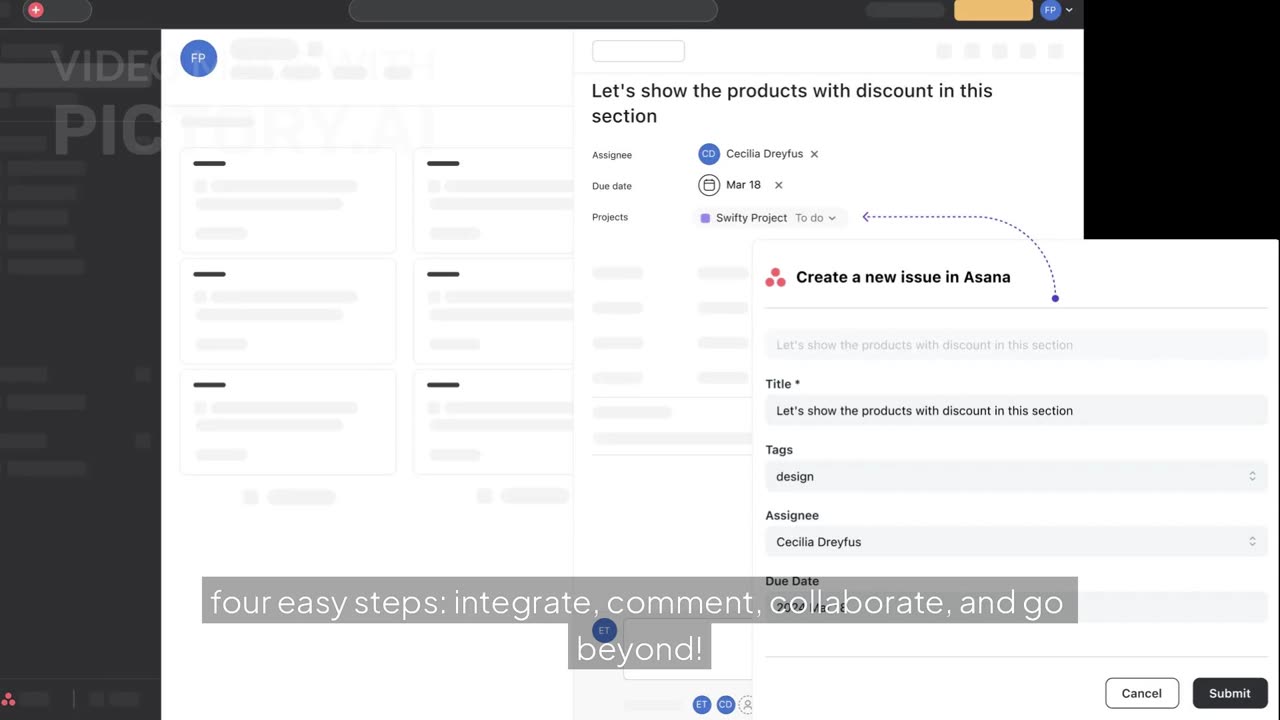Click the orange button in the top bar
This screenshot has width=1280, height=720.
pos(993,10)
